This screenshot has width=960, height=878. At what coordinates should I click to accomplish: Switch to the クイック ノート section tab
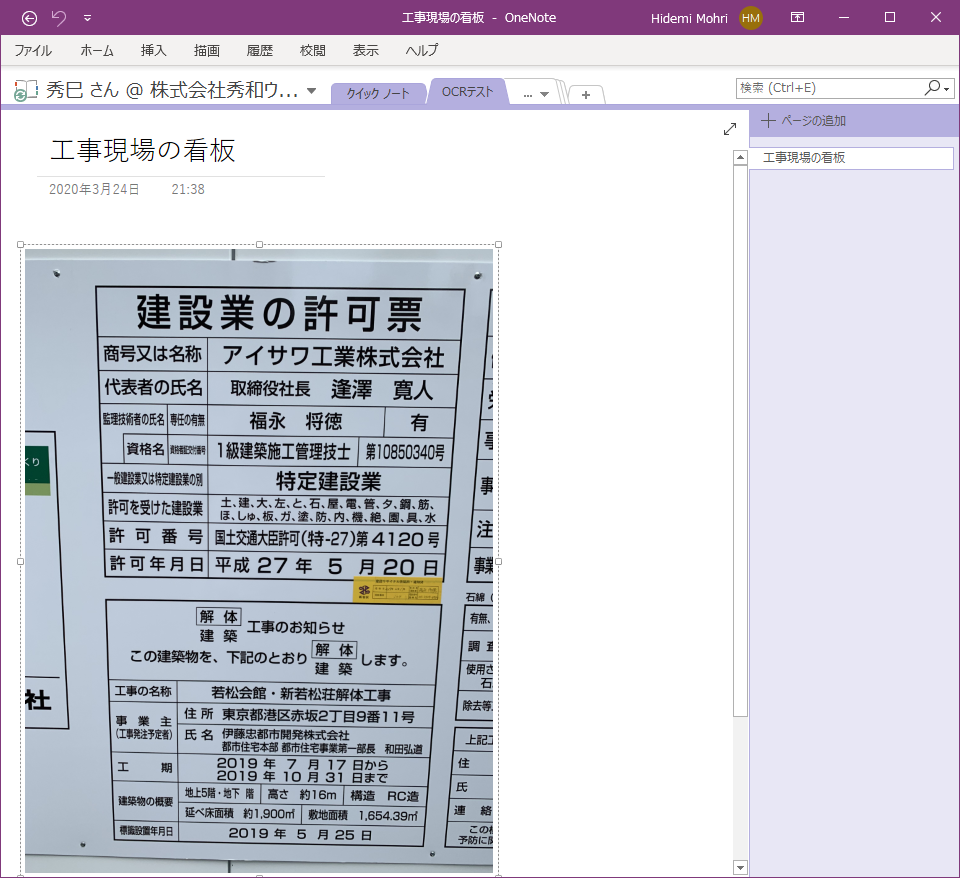click(x=378, y=93)
